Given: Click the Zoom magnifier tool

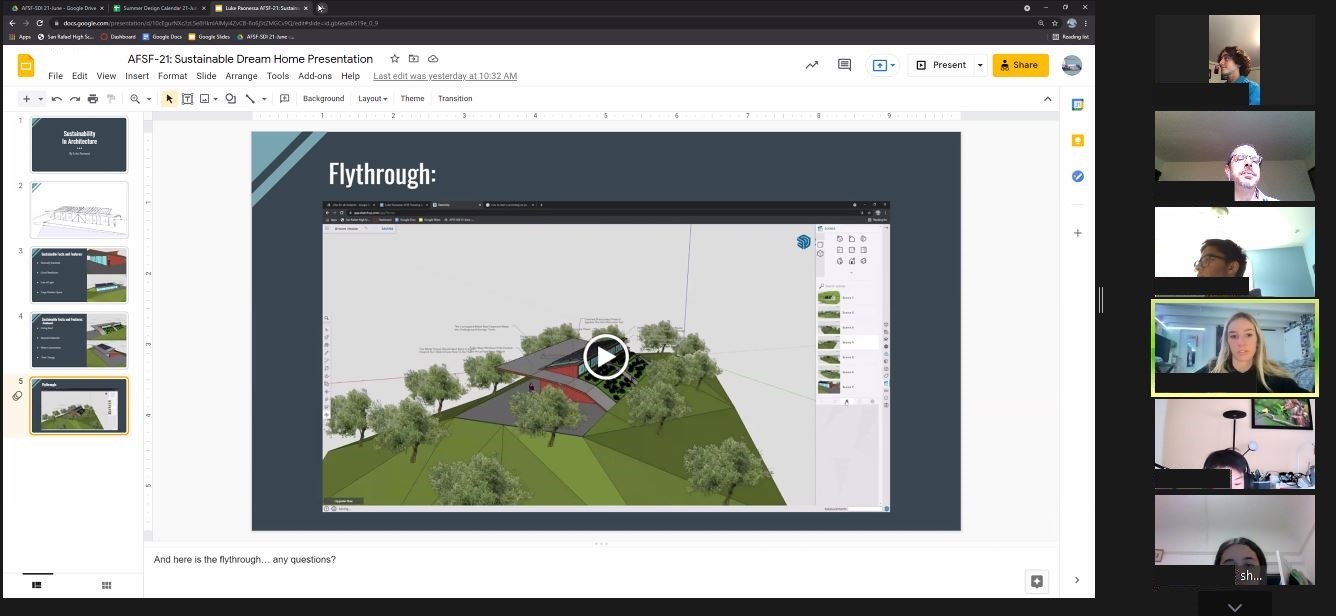Looking at the screenshot, I should click(135, 99).
